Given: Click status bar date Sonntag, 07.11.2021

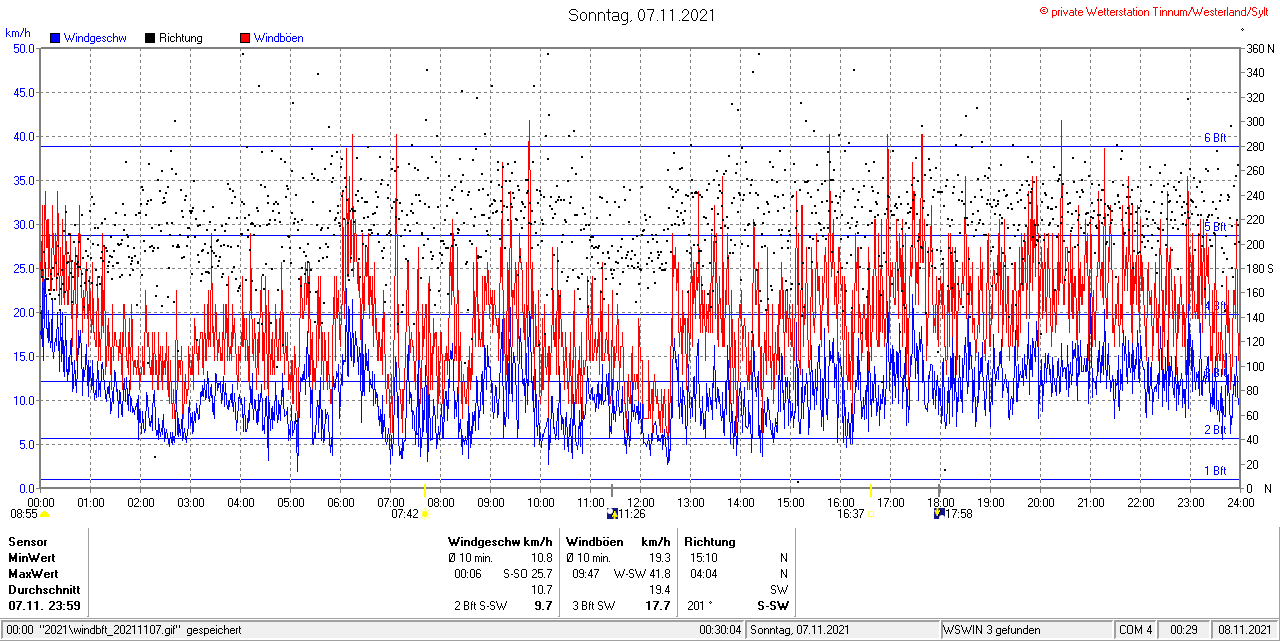Looking at the screenshot, I should pos(800,630).
